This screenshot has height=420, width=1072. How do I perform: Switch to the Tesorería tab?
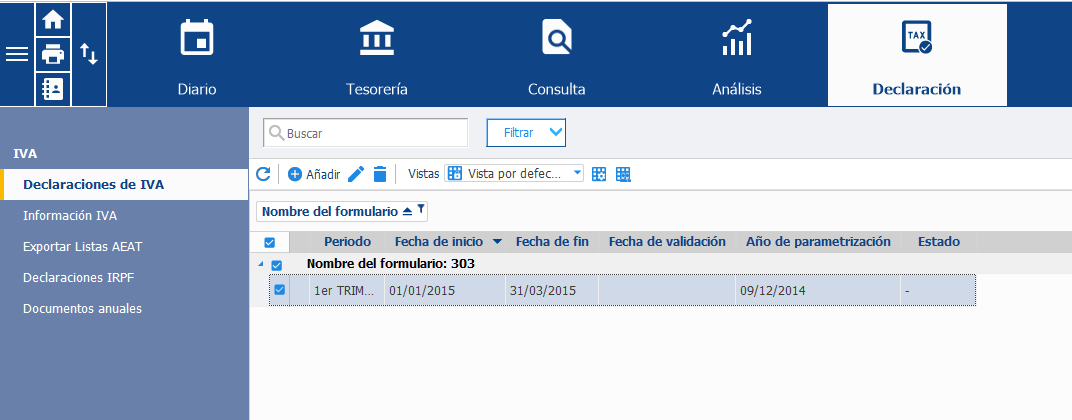(377, 55)
